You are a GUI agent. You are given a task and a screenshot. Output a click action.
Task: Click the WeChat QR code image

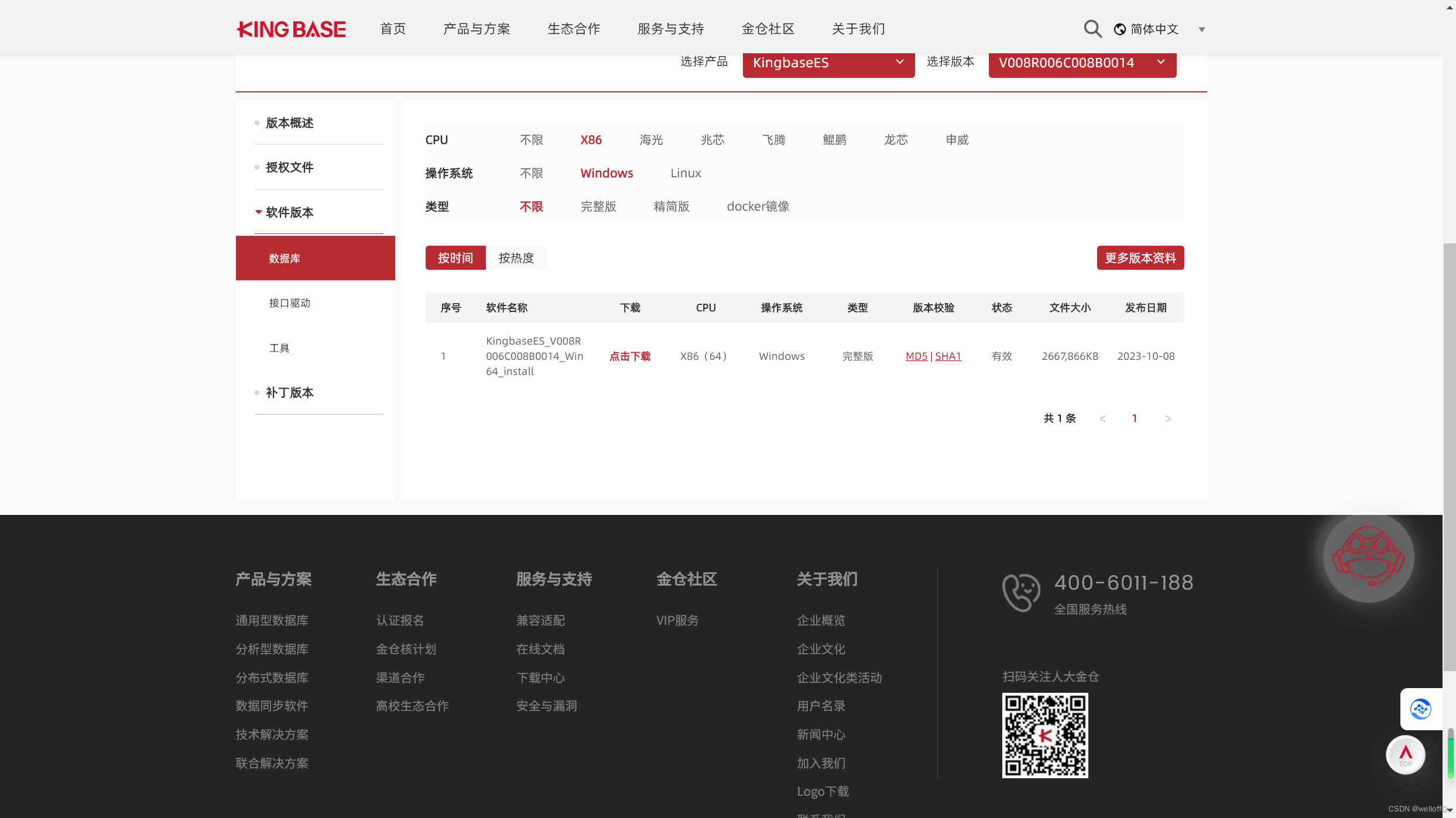click(x=1045, y=735)
